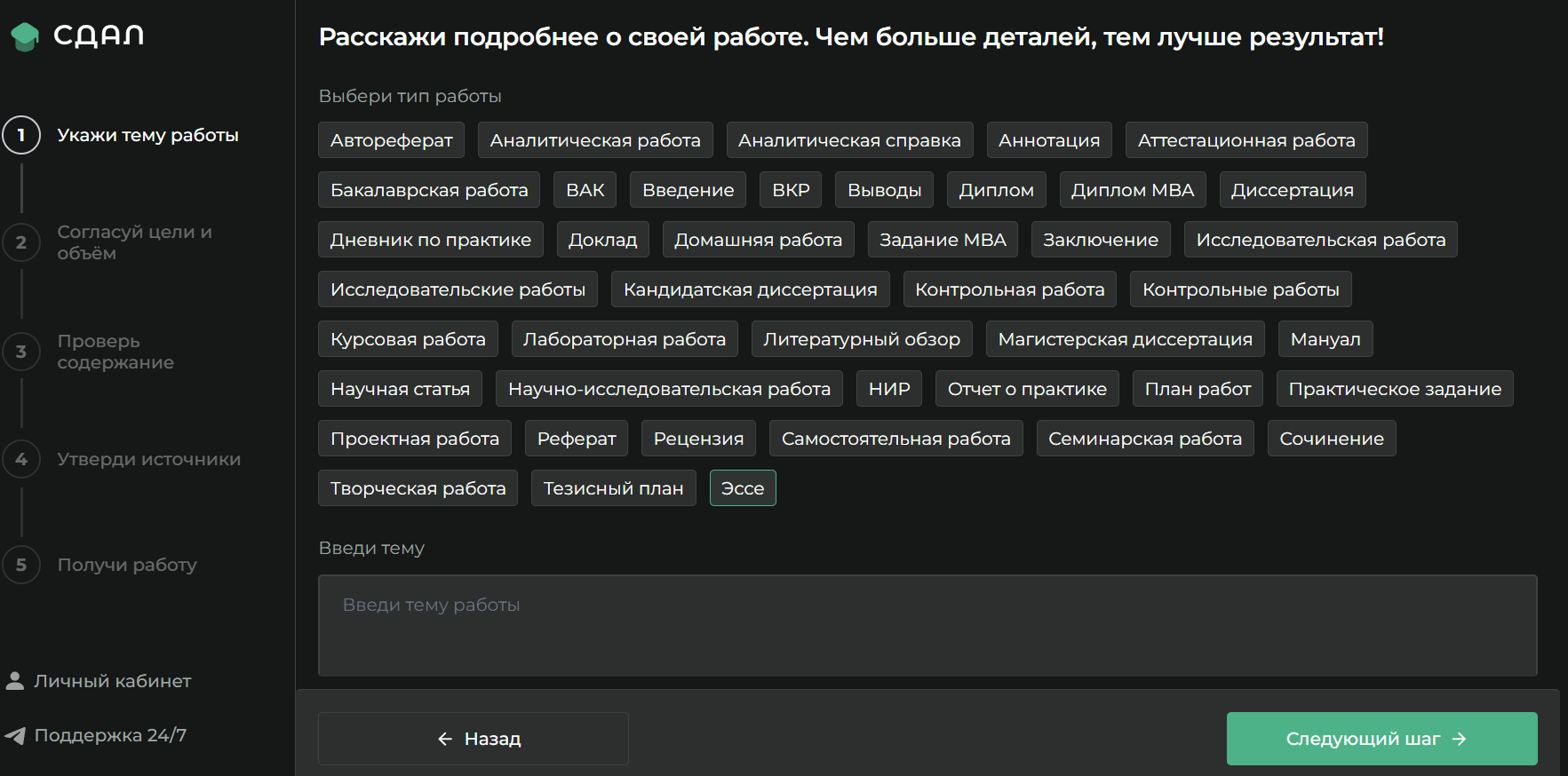Viewport: 1568px width, 776px height.
Task: Choose Литературный обзор chip
Action: point(862,339)
